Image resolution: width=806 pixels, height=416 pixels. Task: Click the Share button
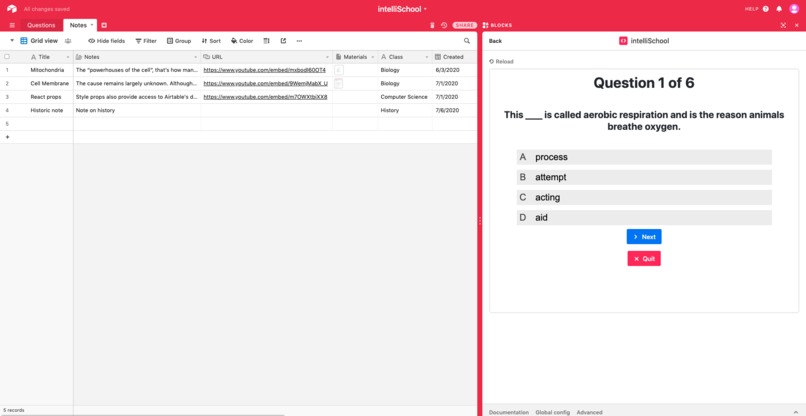(465, 25)
